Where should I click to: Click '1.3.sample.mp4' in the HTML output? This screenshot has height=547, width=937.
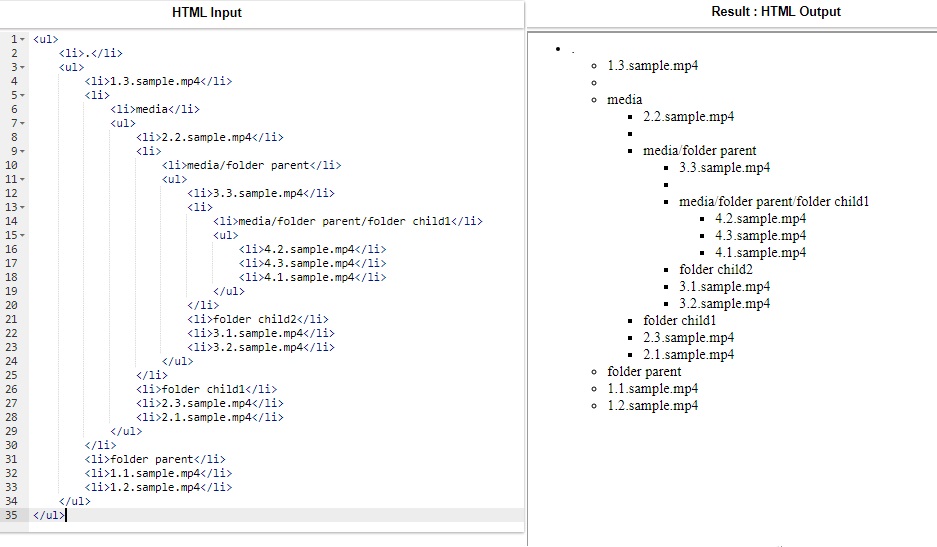click(653, 66)
